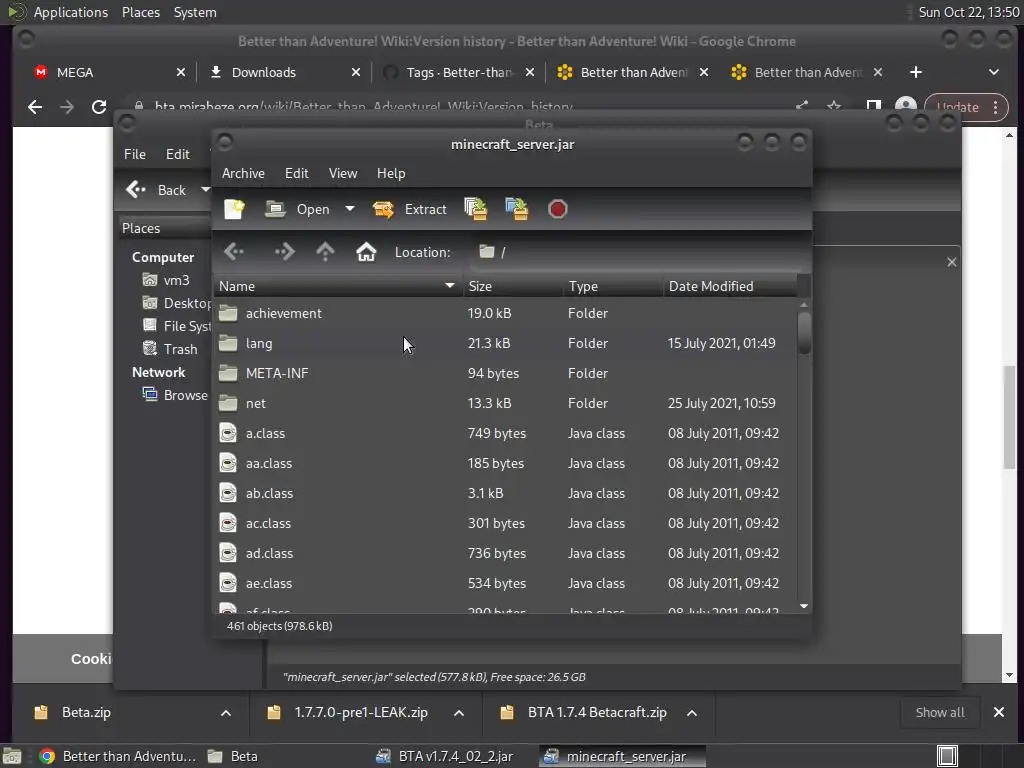This screenshot has width=1024, height=768.
Task: Go to next location arrow in archive manager
Action: (x=284, y=252)
